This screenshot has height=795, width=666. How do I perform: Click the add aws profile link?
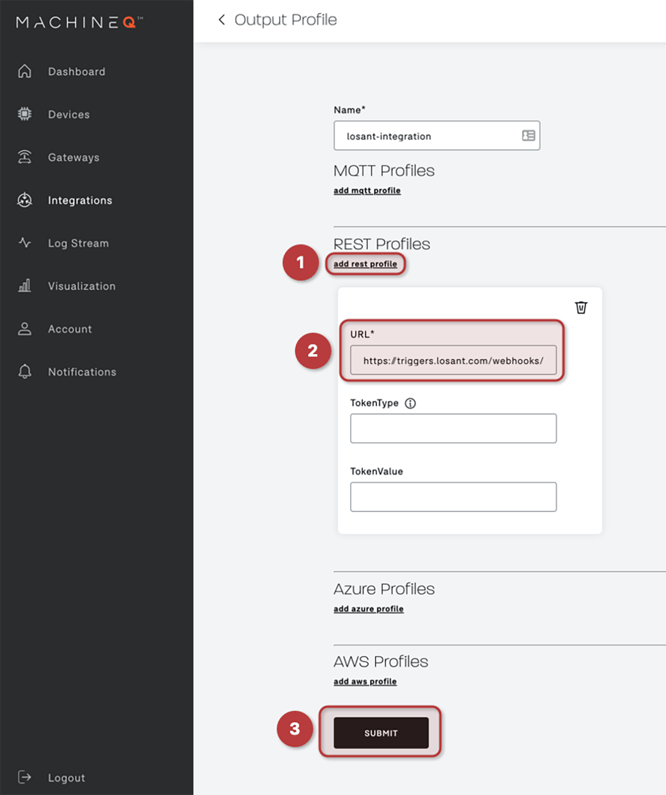364,682
